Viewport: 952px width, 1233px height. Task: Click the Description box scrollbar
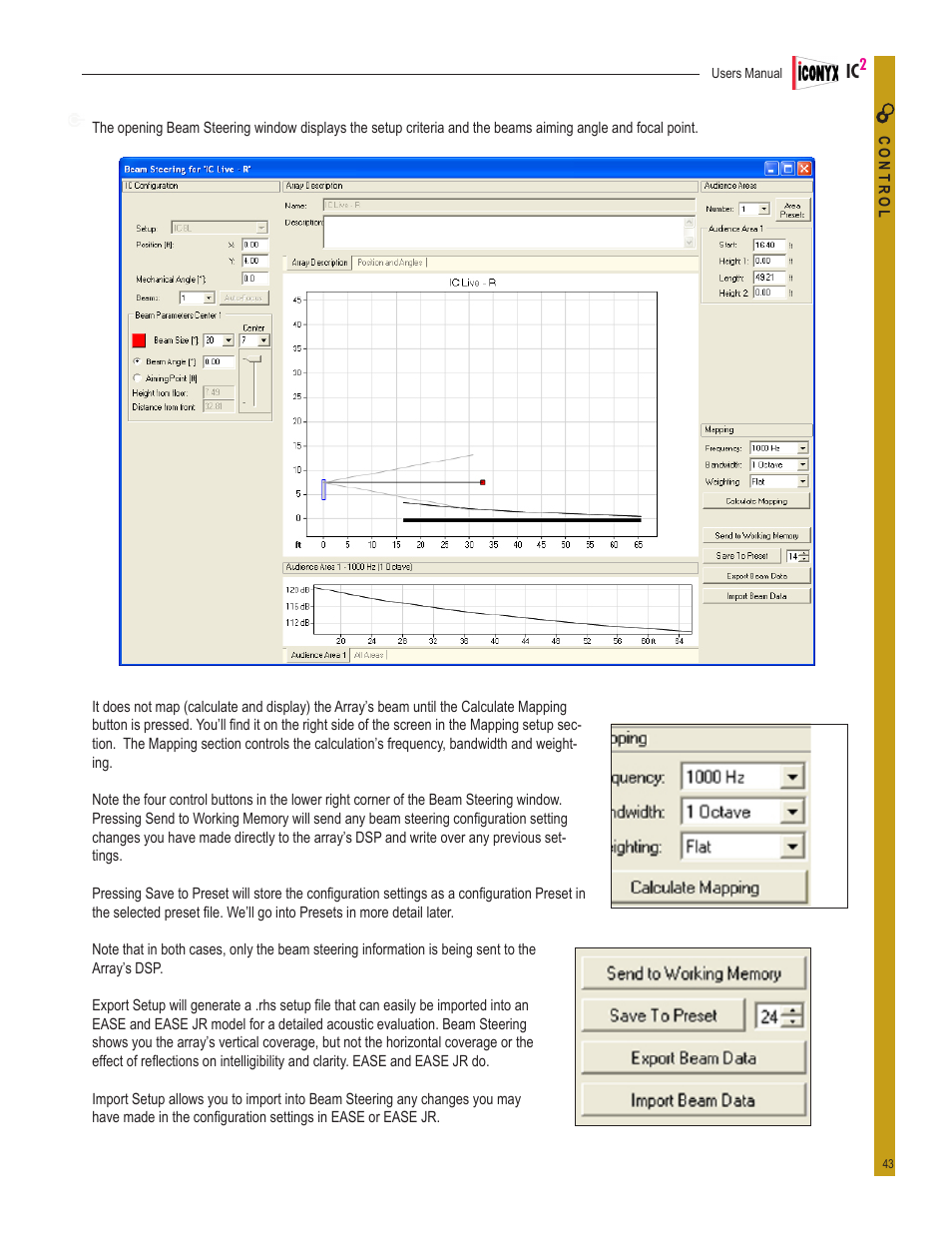pyautogui.click(x=689, y=232)
